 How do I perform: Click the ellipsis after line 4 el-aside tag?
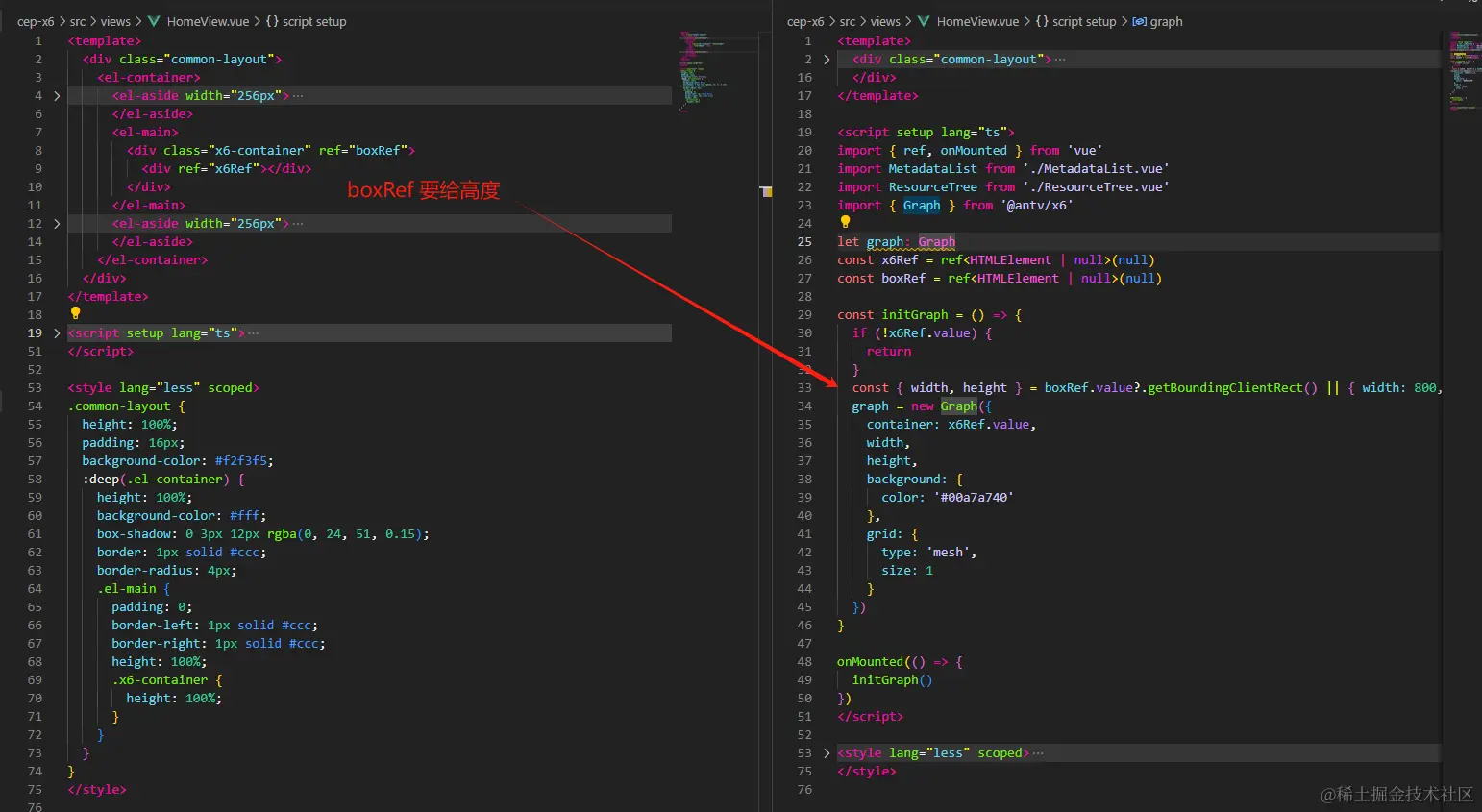tap(298, 96)
